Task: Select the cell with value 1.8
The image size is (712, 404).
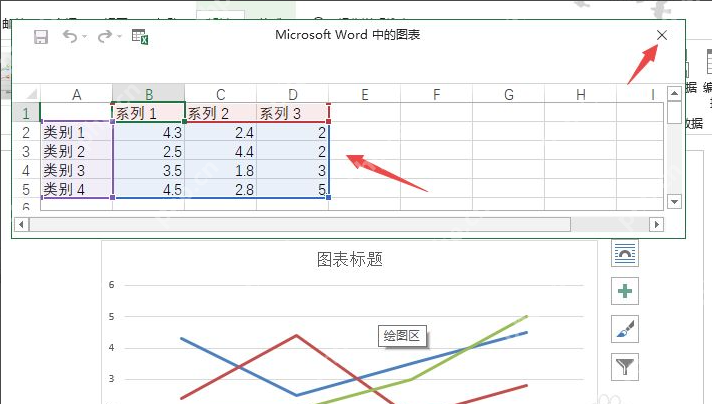Action: [x=221, y=170]
